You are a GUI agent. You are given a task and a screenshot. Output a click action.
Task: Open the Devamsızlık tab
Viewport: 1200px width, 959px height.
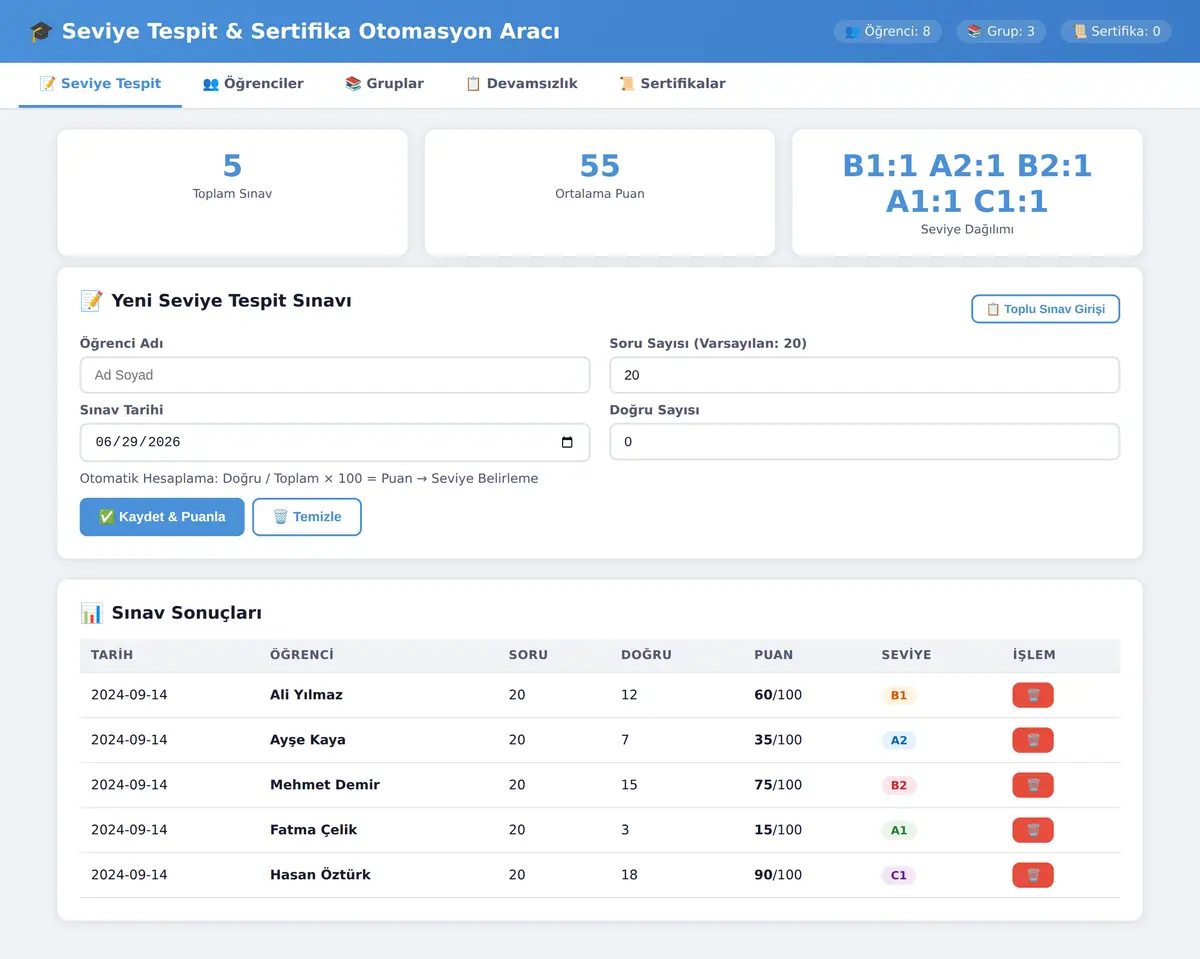click(521, 84)
